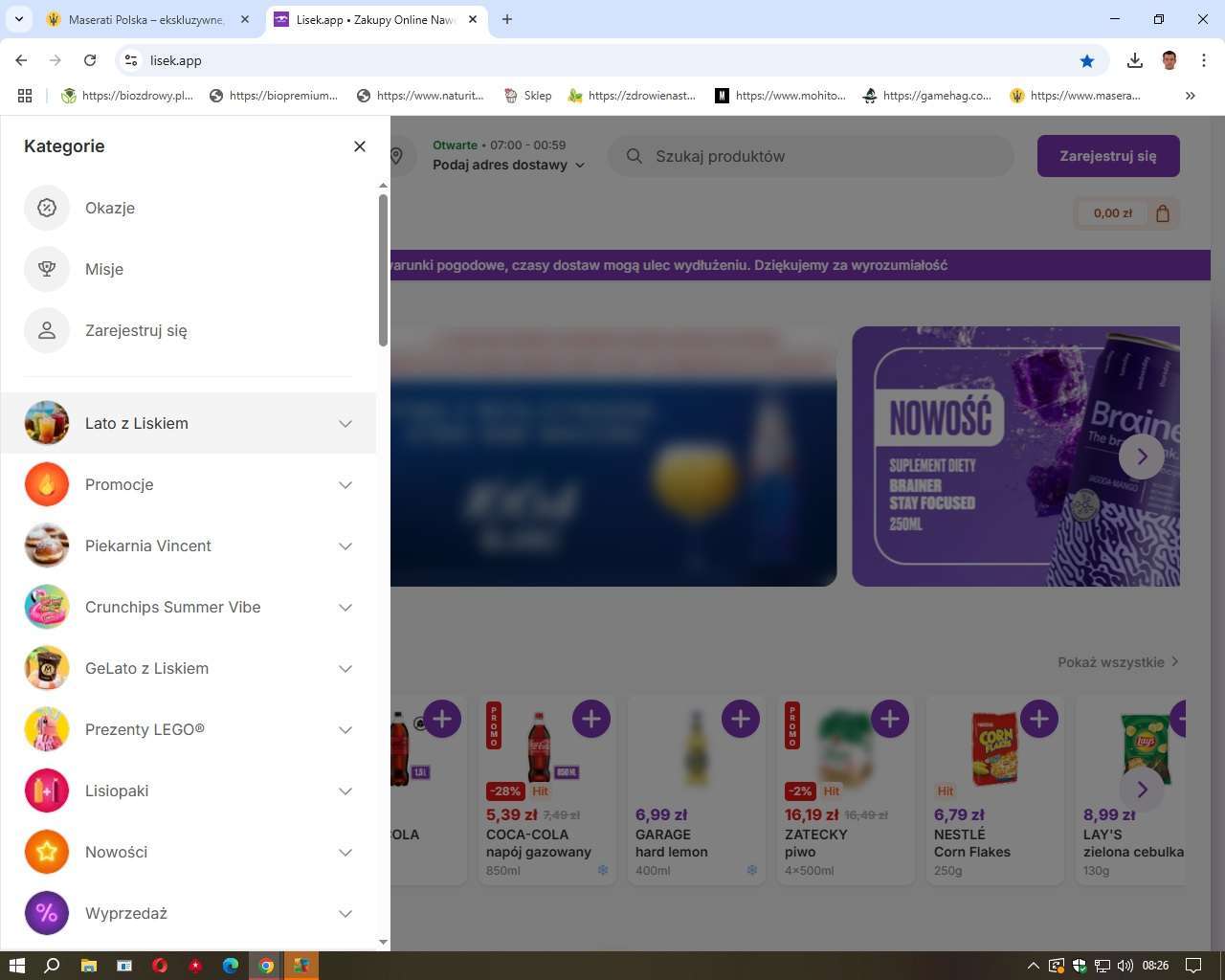Click the Wyprzedaż percent icon
Screen dimensions: 1225x980
[x=47, y=913]
